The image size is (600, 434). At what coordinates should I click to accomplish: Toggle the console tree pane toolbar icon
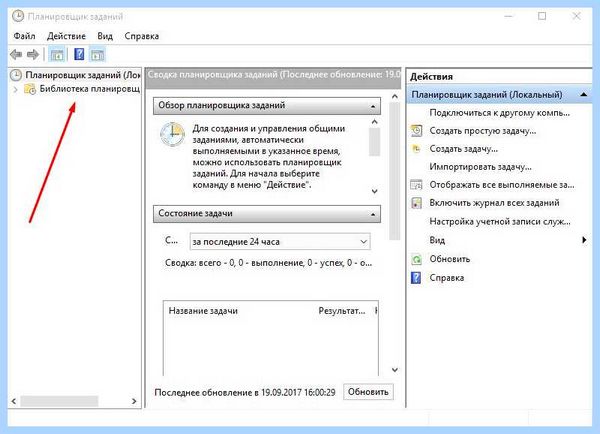[57, 55]
